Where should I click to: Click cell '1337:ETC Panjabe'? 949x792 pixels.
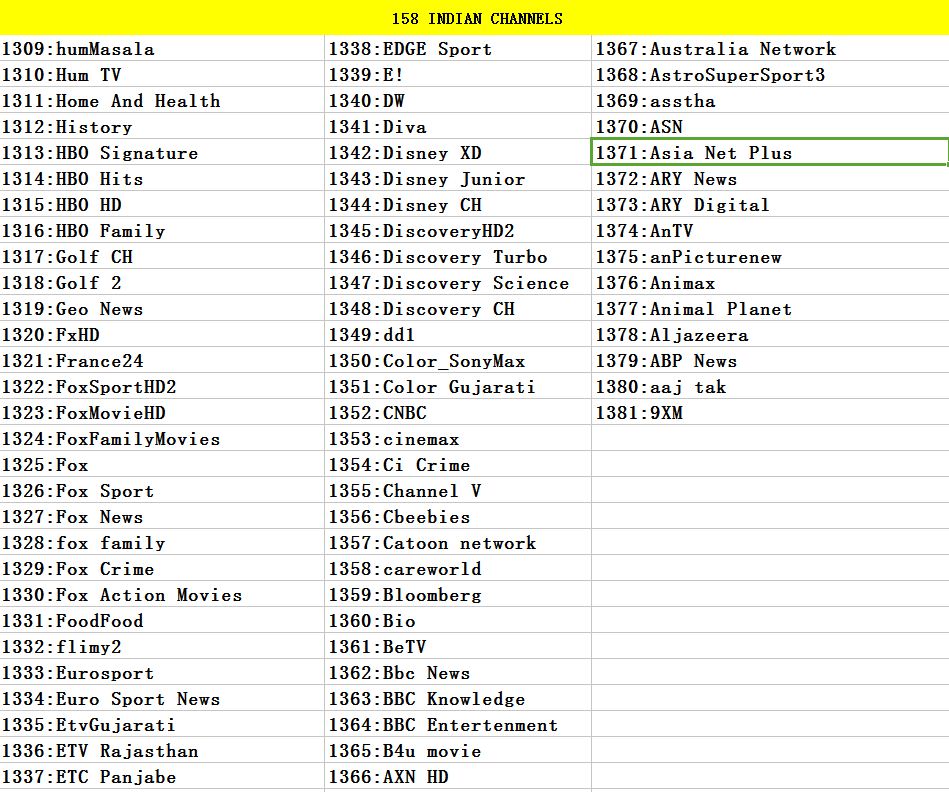click(162, 777)
